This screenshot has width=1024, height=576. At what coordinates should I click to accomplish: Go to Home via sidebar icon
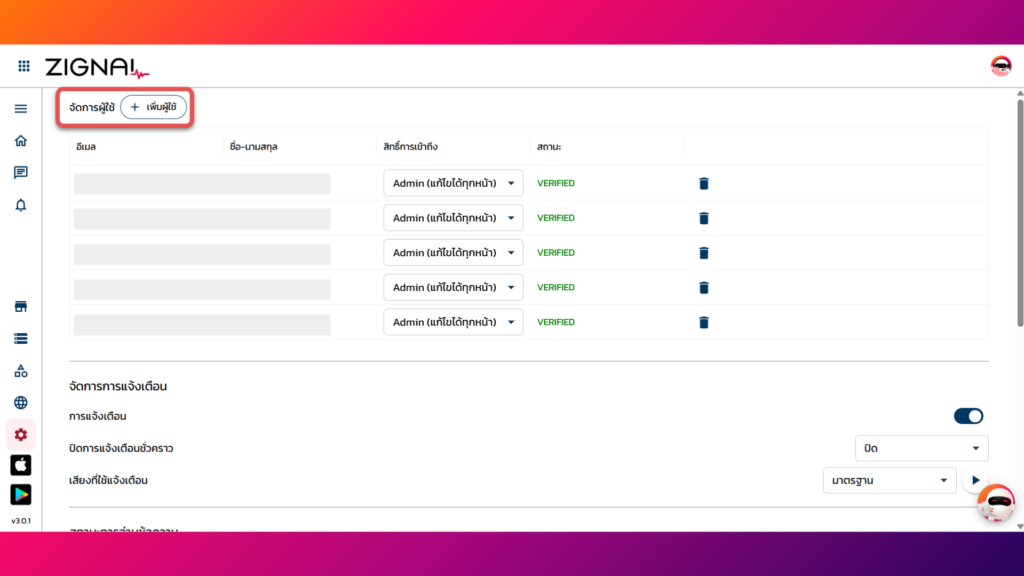[x=20, y=141]
